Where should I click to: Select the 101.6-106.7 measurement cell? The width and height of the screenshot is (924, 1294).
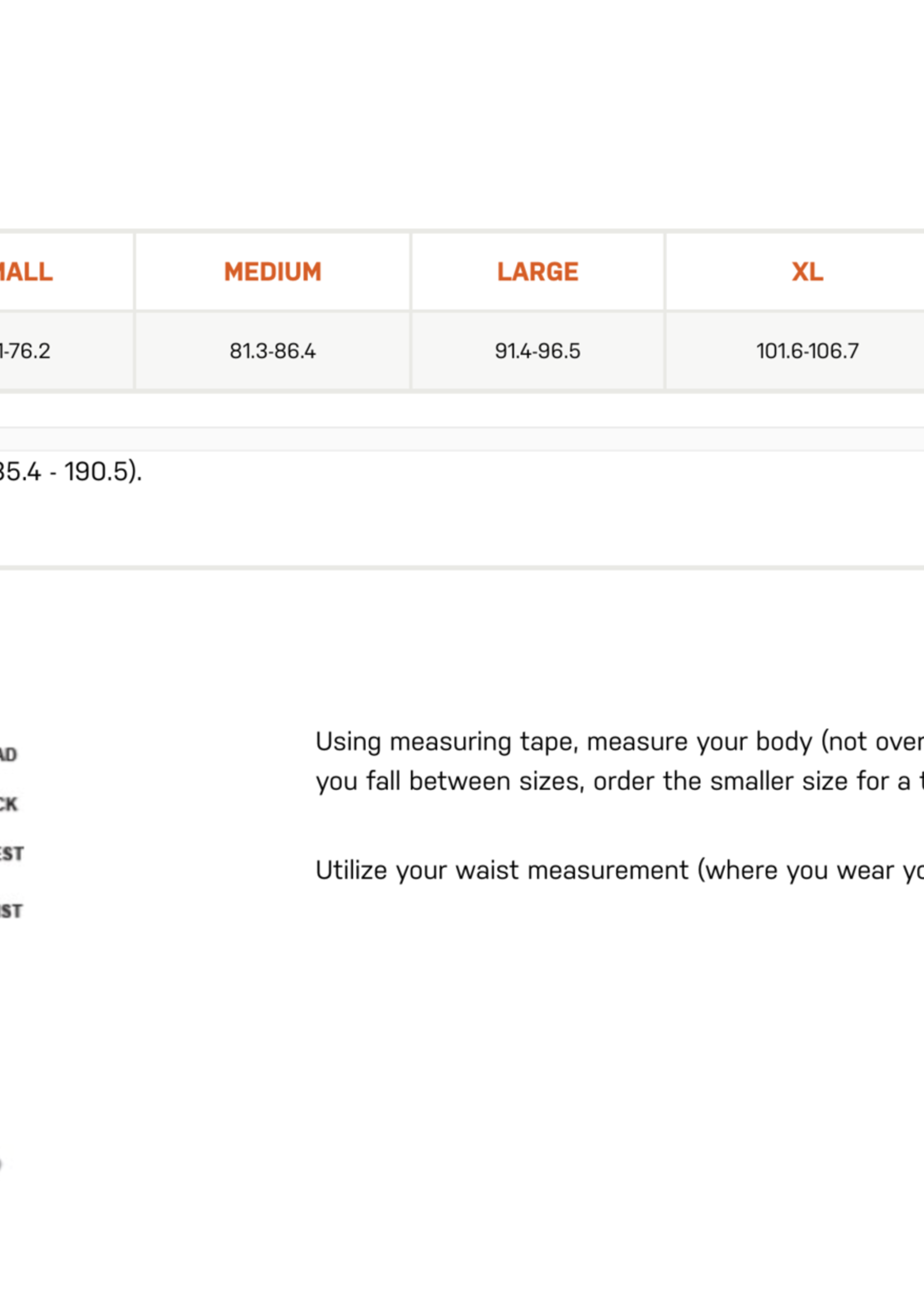pyautogui.click(x=807, y=351)
